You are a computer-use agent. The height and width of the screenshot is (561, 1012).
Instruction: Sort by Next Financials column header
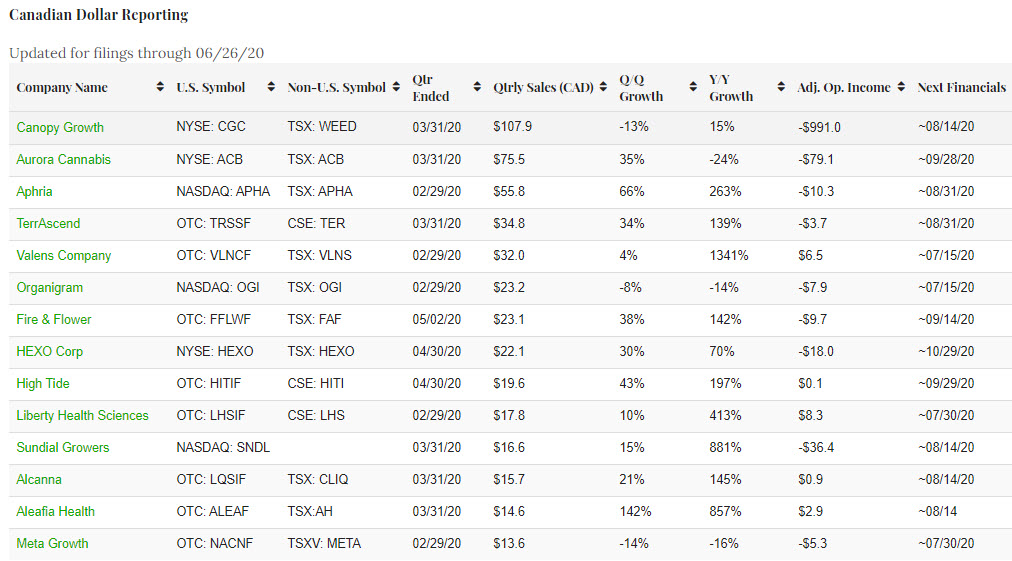tap(961, 88)
